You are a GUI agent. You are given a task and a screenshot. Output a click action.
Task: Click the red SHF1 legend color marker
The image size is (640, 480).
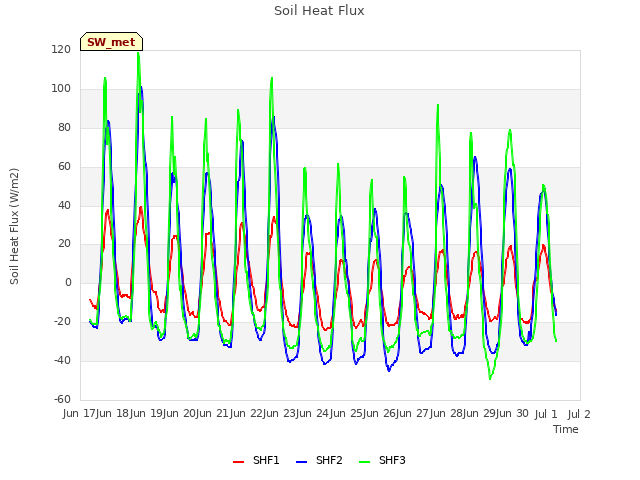click(238, 462)
